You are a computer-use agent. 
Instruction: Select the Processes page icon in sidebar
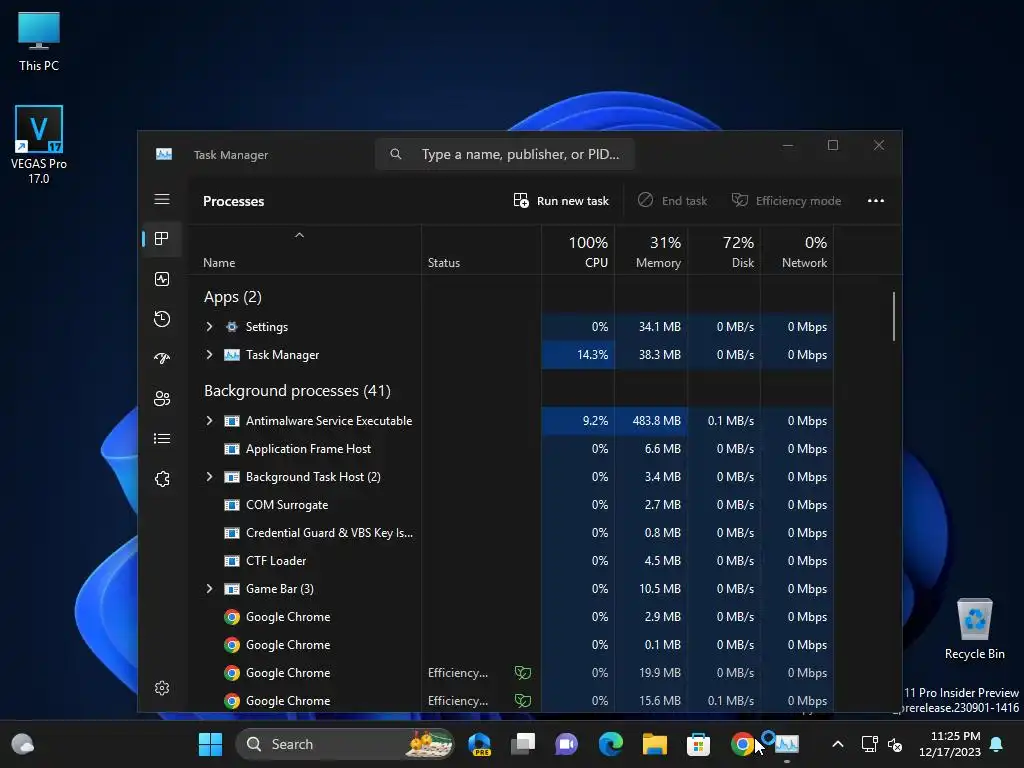162,238
